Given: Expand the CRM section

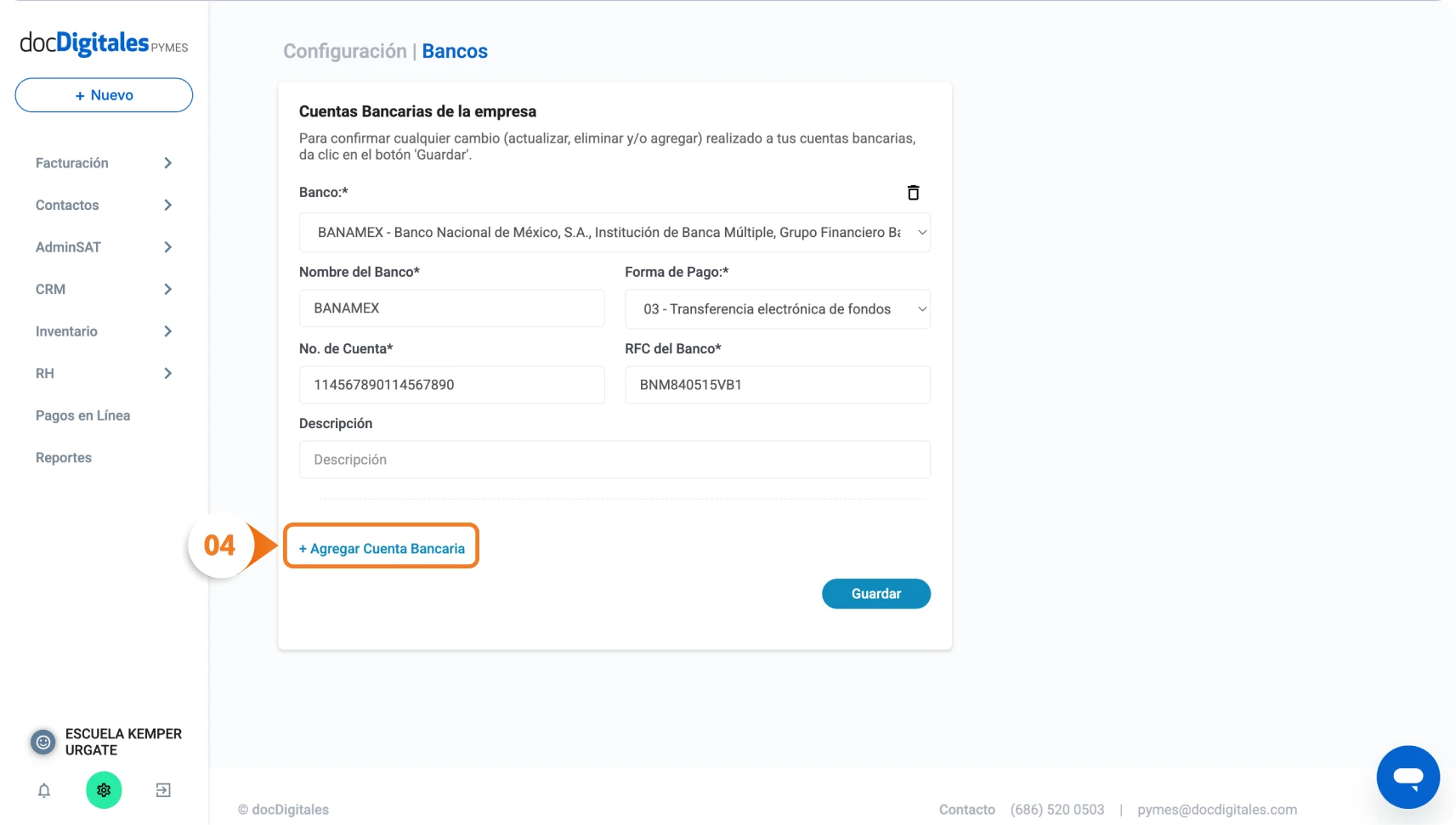Looking at the screenshot, I should click(x=104, y=289).
